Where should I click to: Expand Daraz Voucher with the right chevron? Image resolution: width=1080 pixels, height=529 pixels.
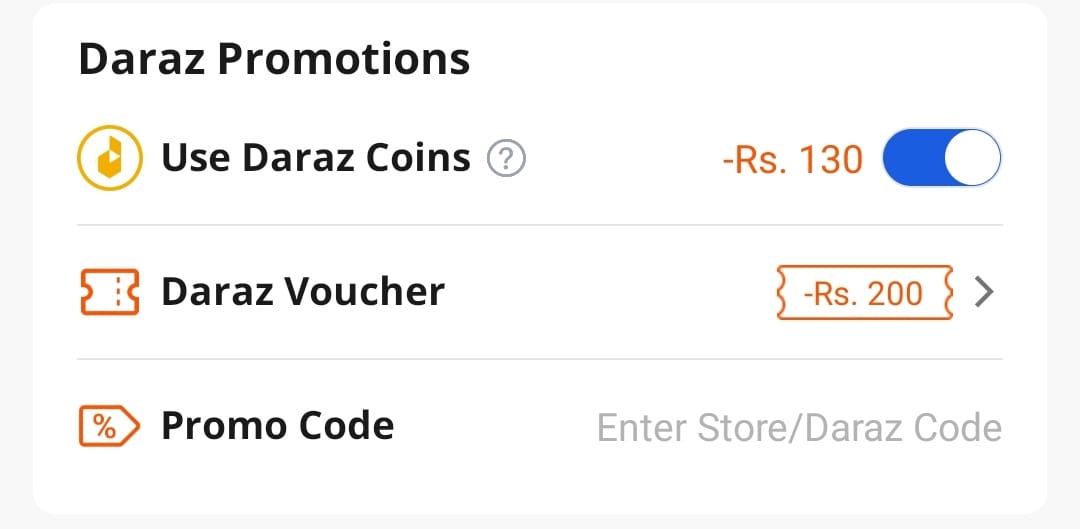984,293
